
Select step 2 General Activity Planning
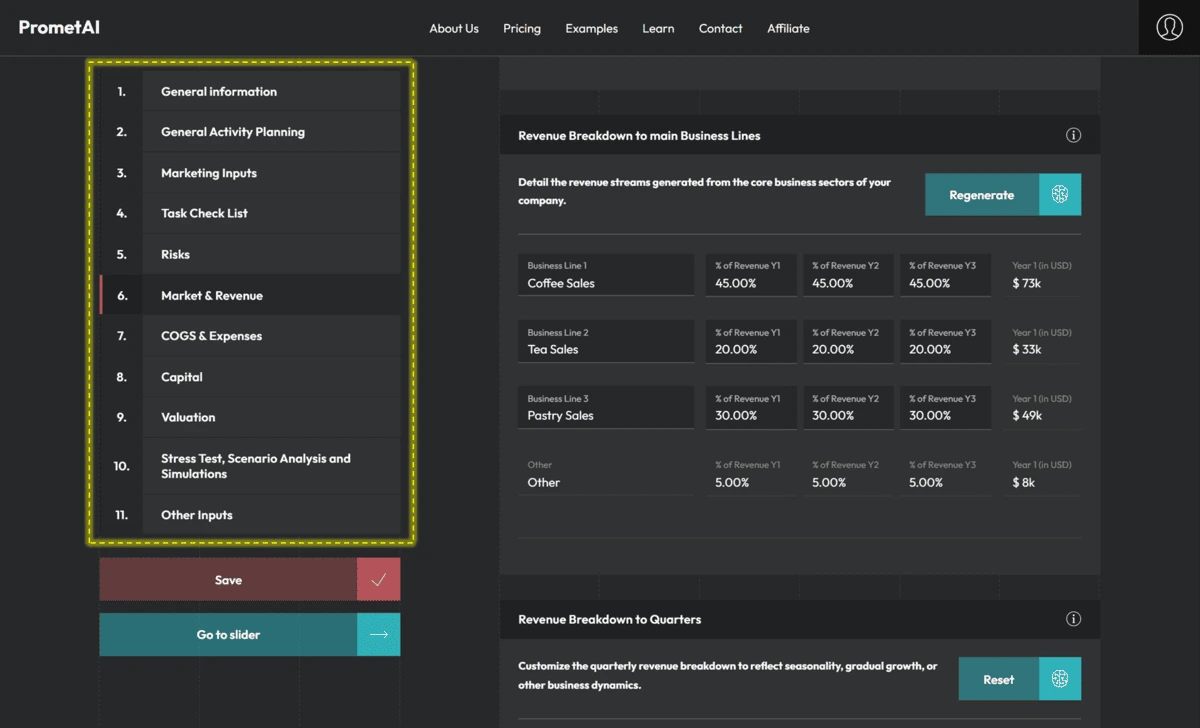tap(250, 132)
